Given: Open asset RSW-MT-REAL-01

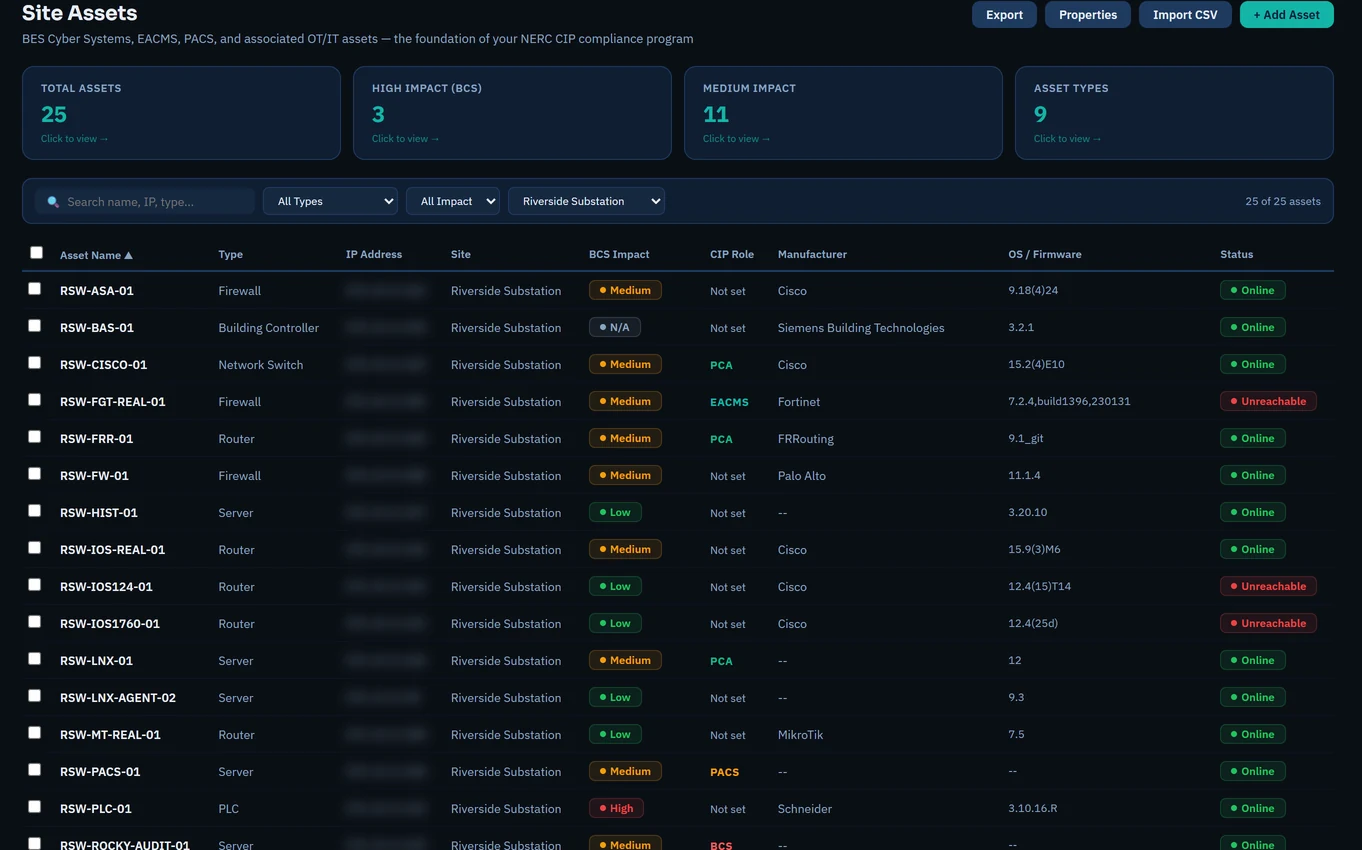Looking at the screenshot, I should point(110,735).
